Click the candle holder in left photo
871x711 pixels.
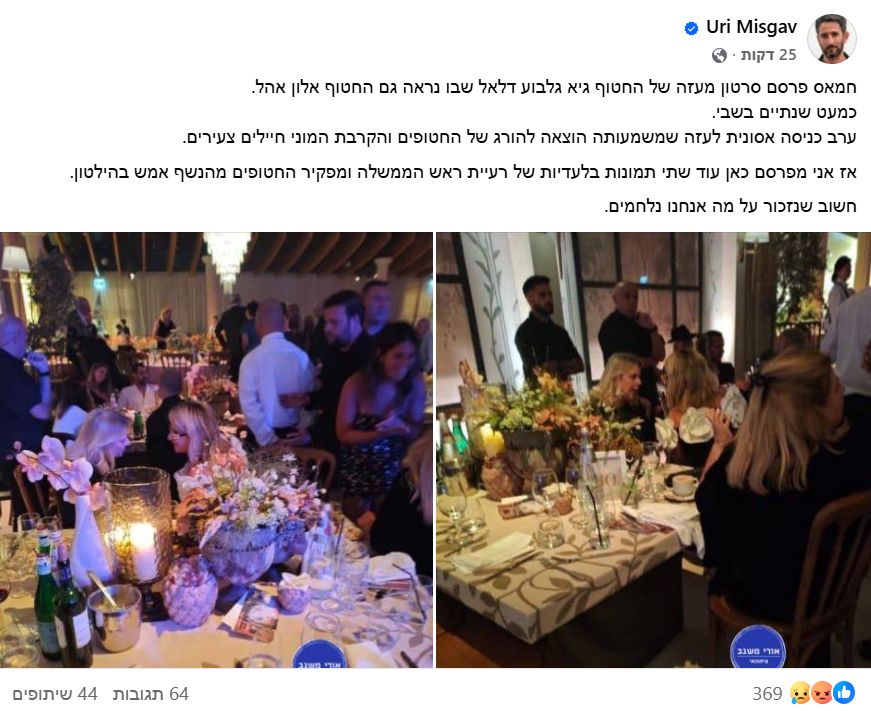pos(139,528)
